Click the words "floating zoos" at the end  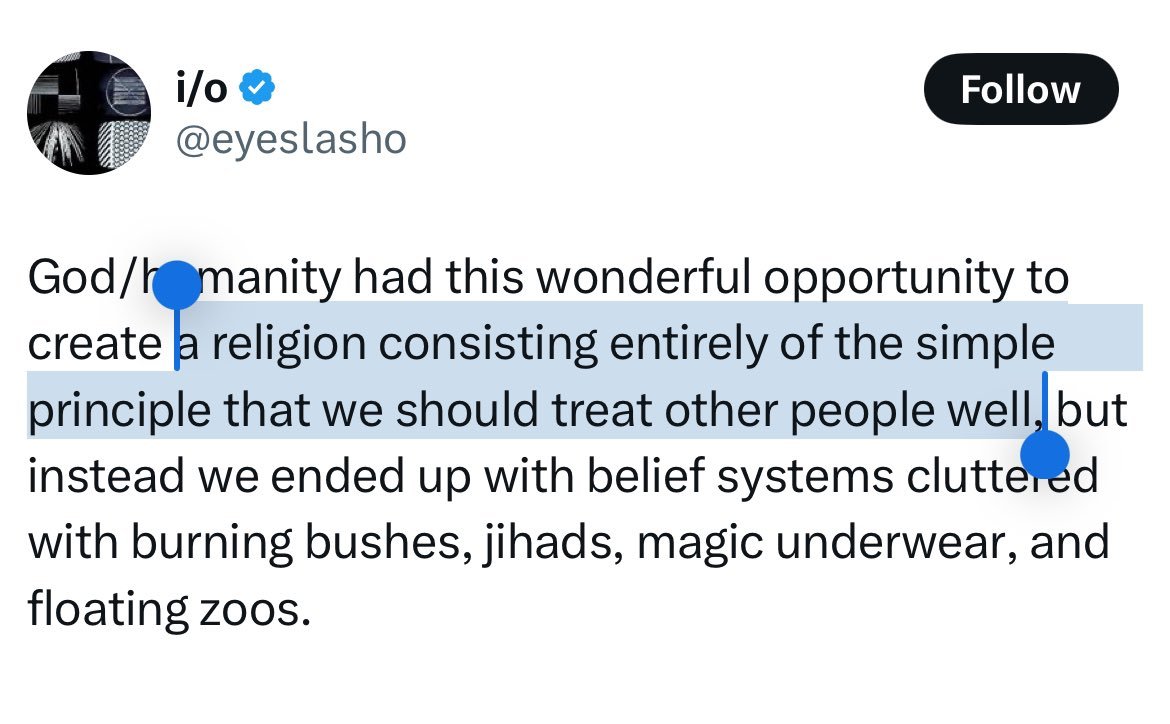click(169, 610)
